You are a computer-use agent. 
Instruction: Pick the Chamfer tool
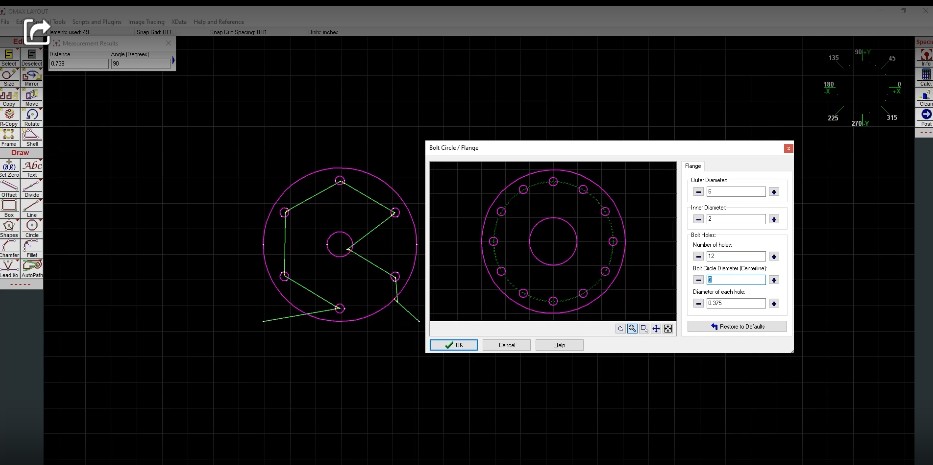9,248
